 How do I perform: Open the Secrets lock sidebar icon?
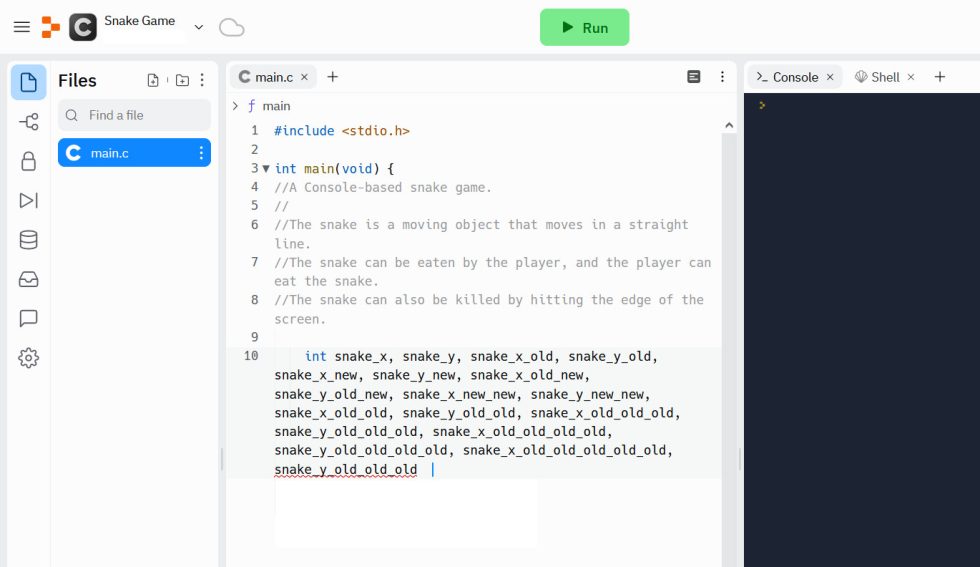tap(29, 161)
